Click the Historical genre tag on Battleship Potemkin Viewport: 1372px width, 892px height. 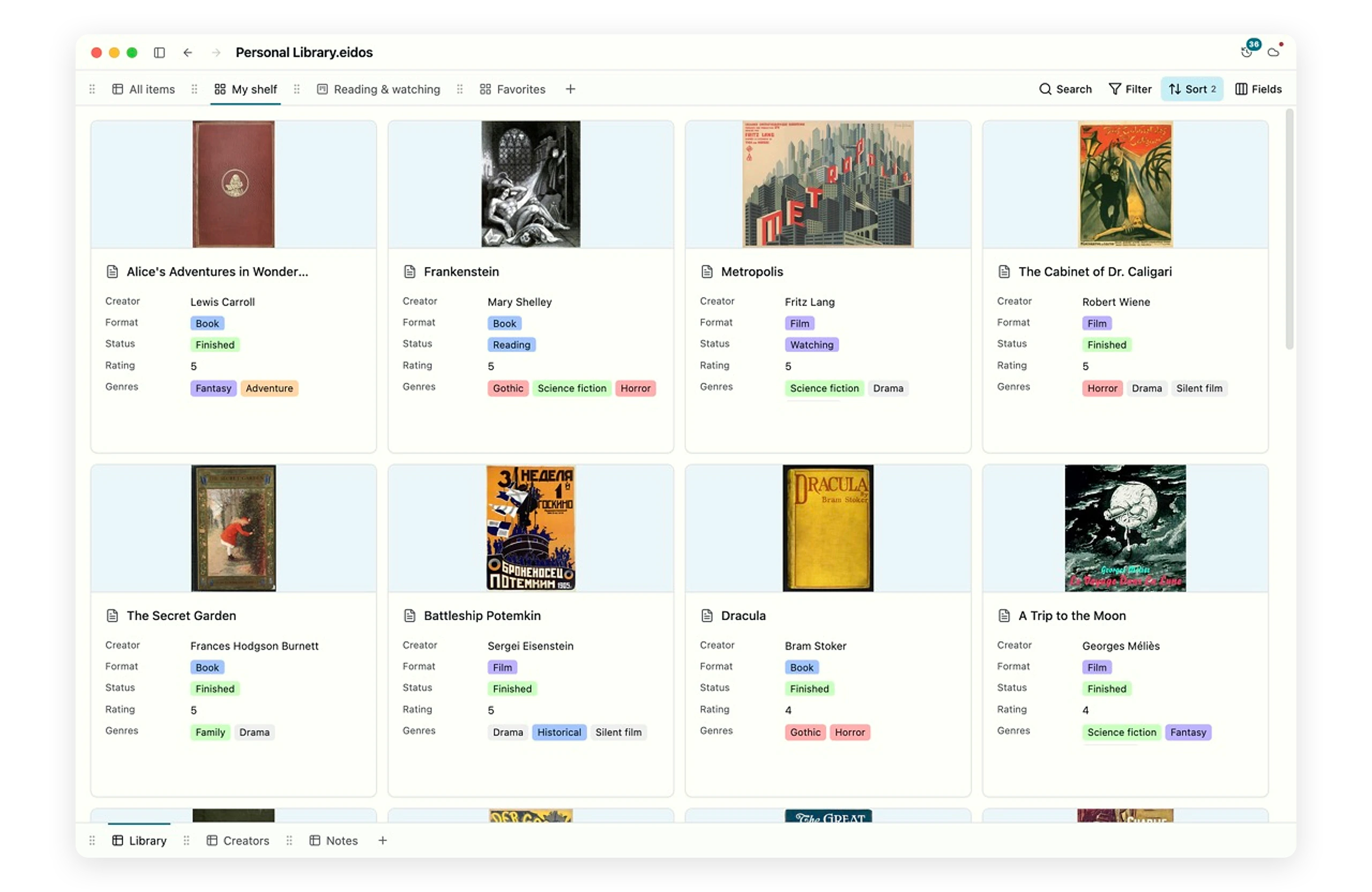click(x=559, y=732)
